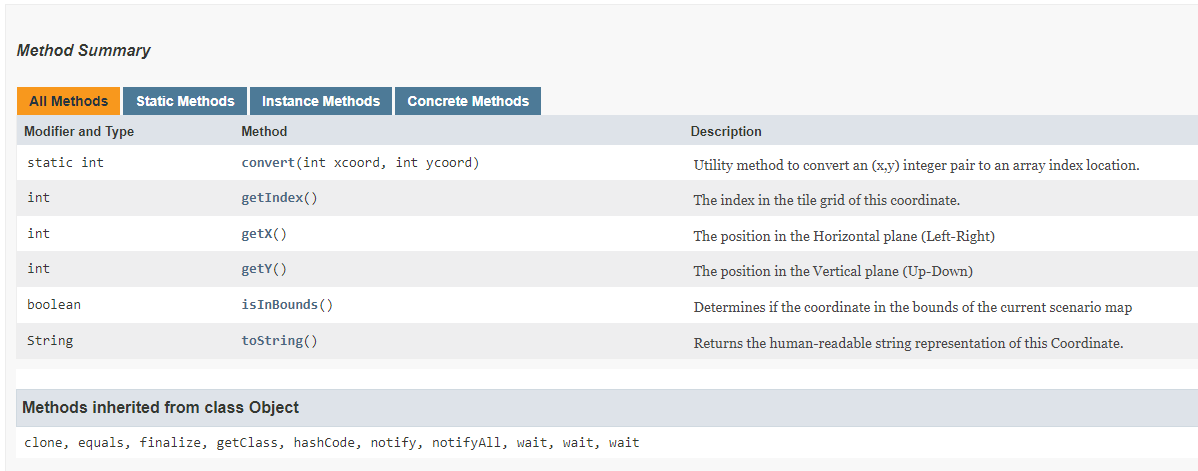Go to the getX() method details
Screen dimensions: 1198x471
click(264, 234)
